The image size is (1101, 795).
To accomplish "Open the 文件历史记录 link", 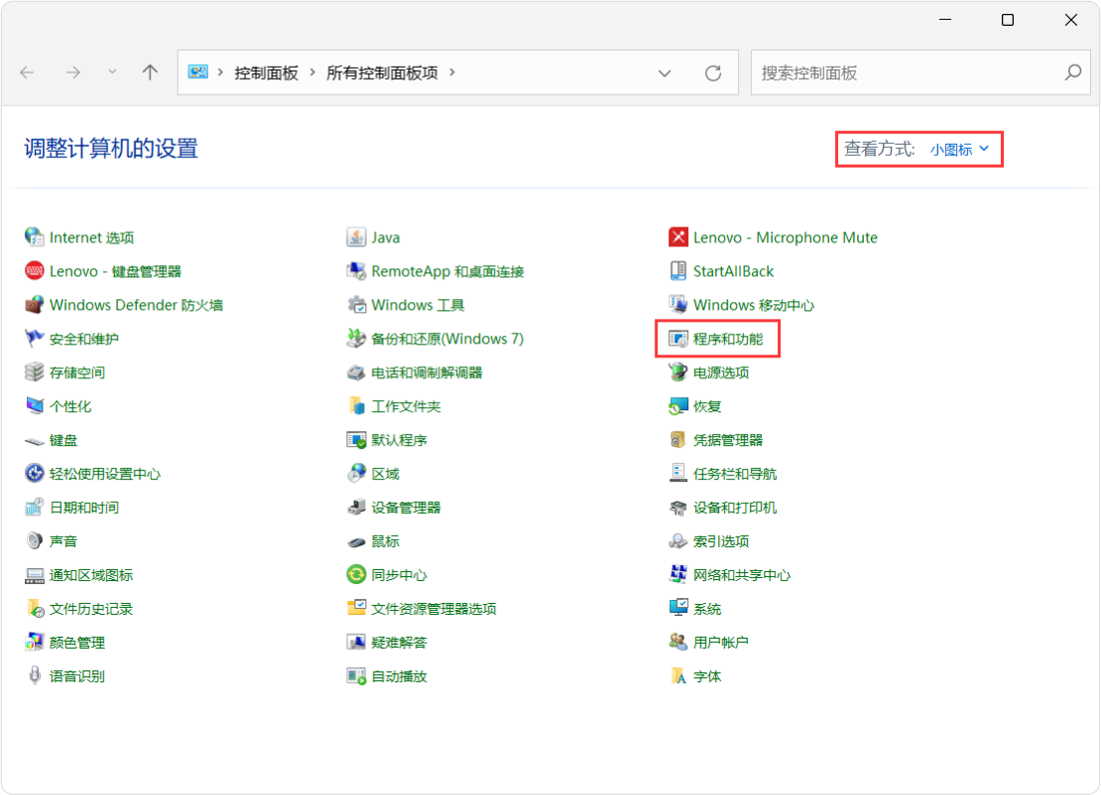I will (91, 609).
